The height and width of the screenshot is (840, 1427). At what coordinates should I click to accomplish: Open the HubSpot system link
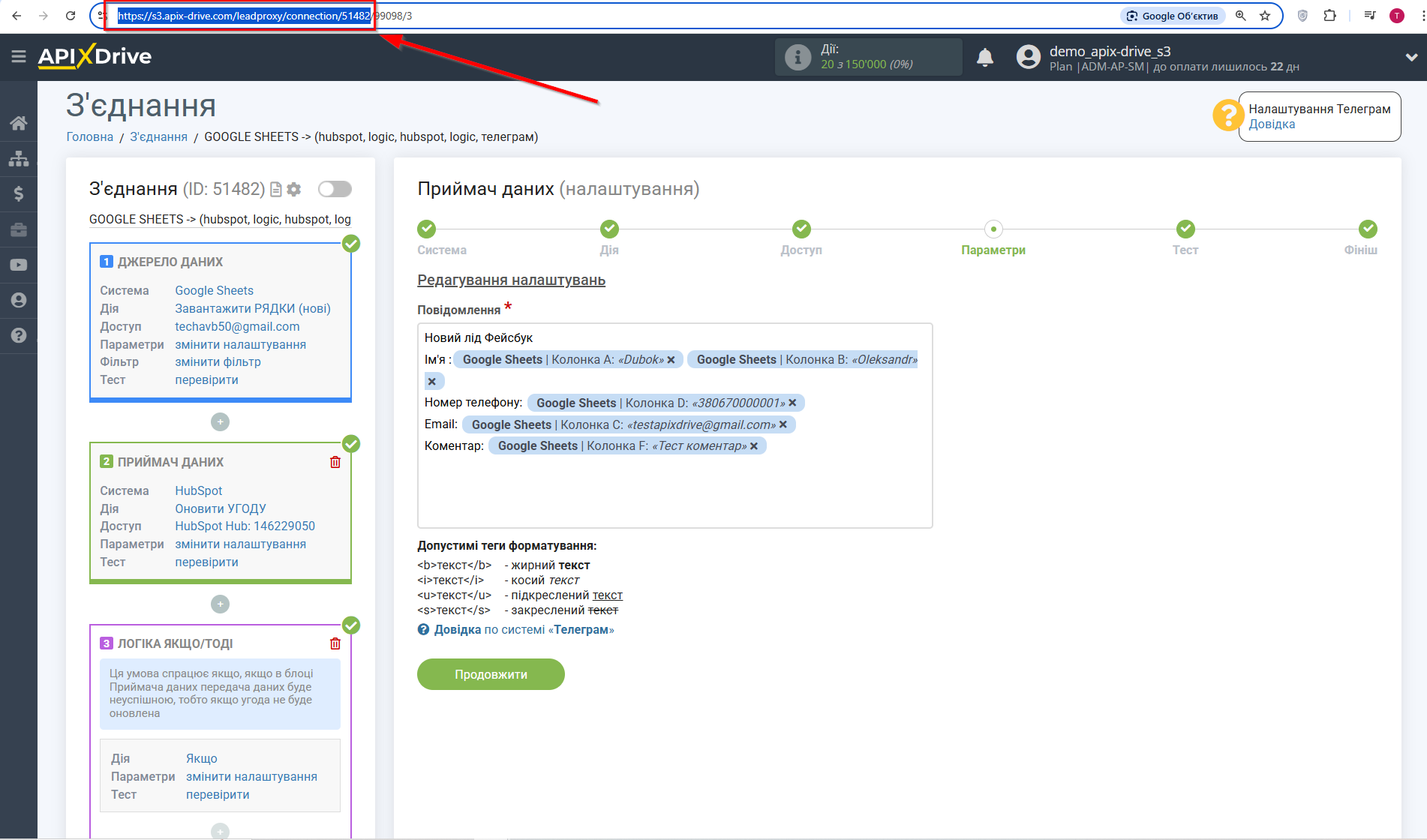199,490
